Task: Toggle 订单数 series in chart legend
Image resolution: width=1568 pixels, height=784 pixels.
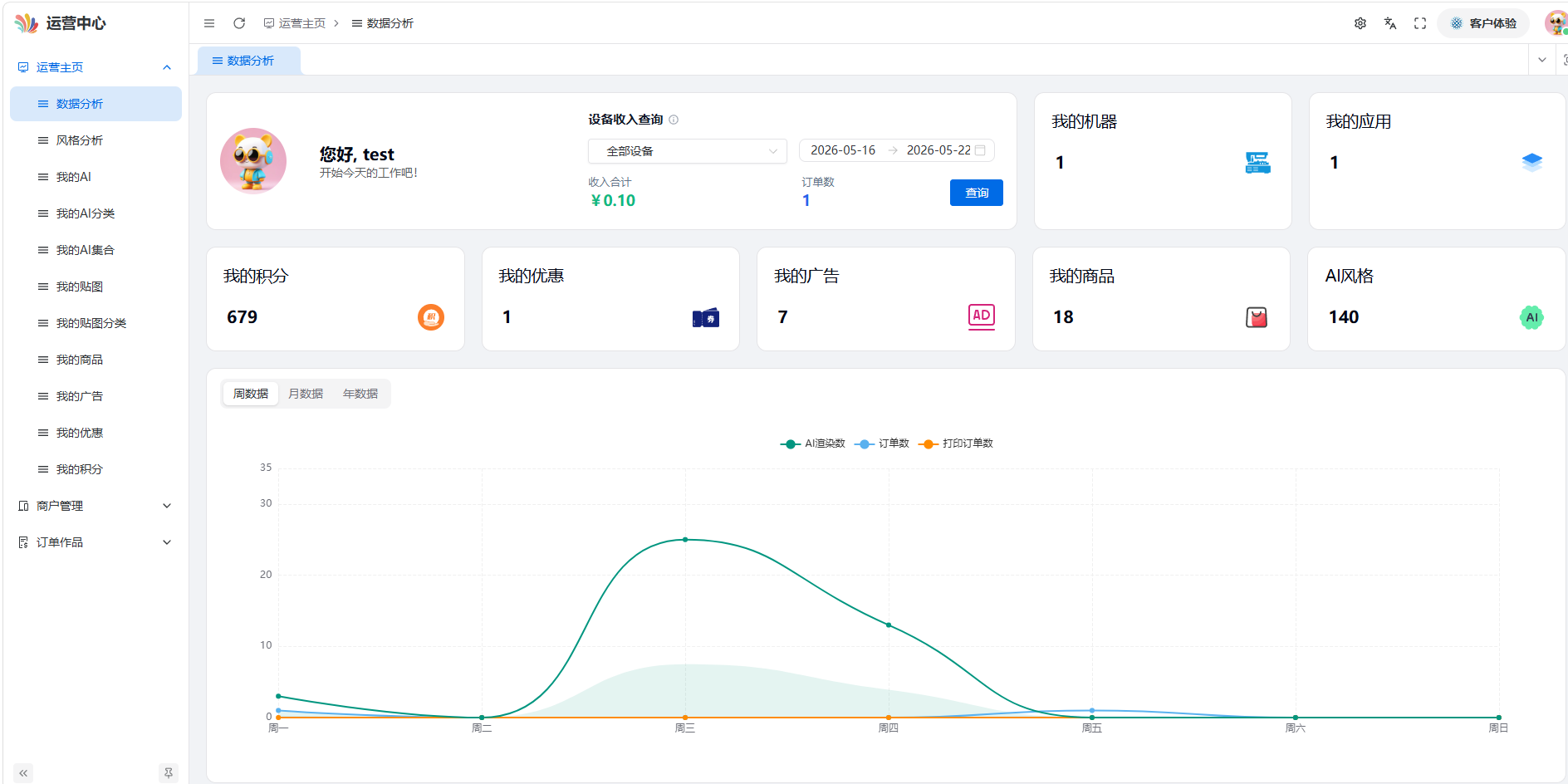Action: click(882, 443)
